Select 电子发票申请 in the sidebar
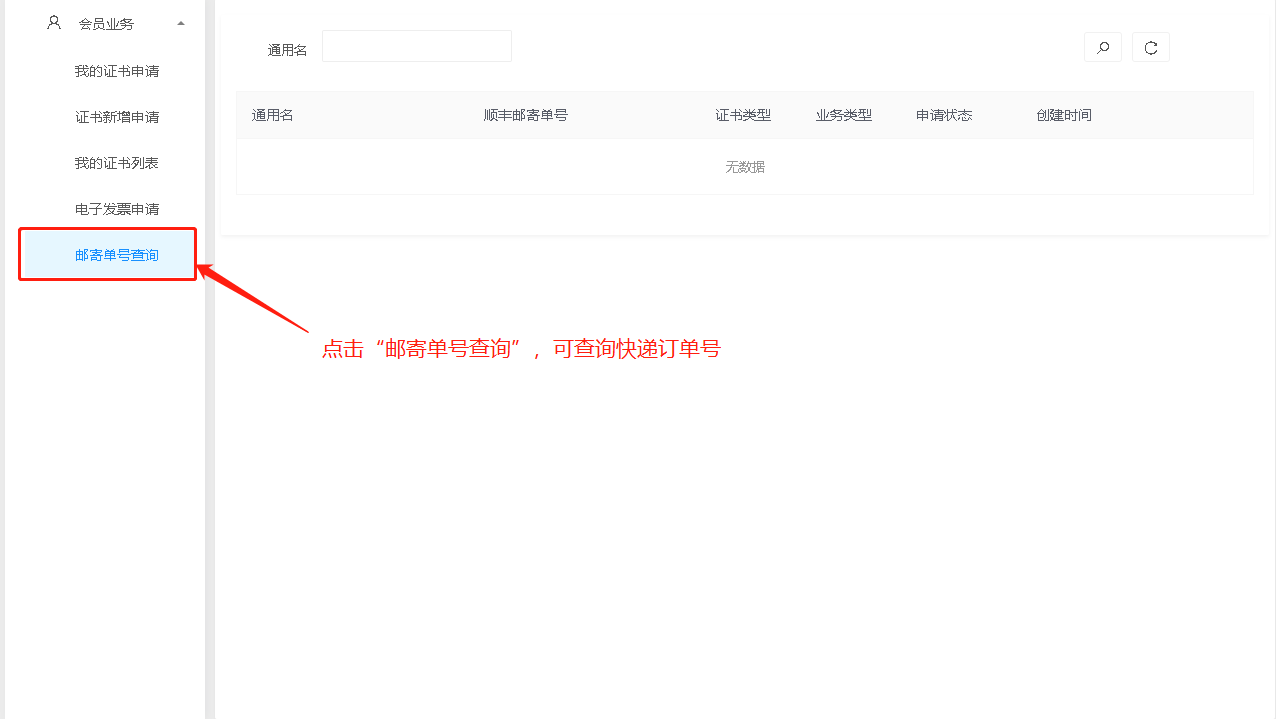The height and width of the screenshot is (719, 1276). point(116,209)
